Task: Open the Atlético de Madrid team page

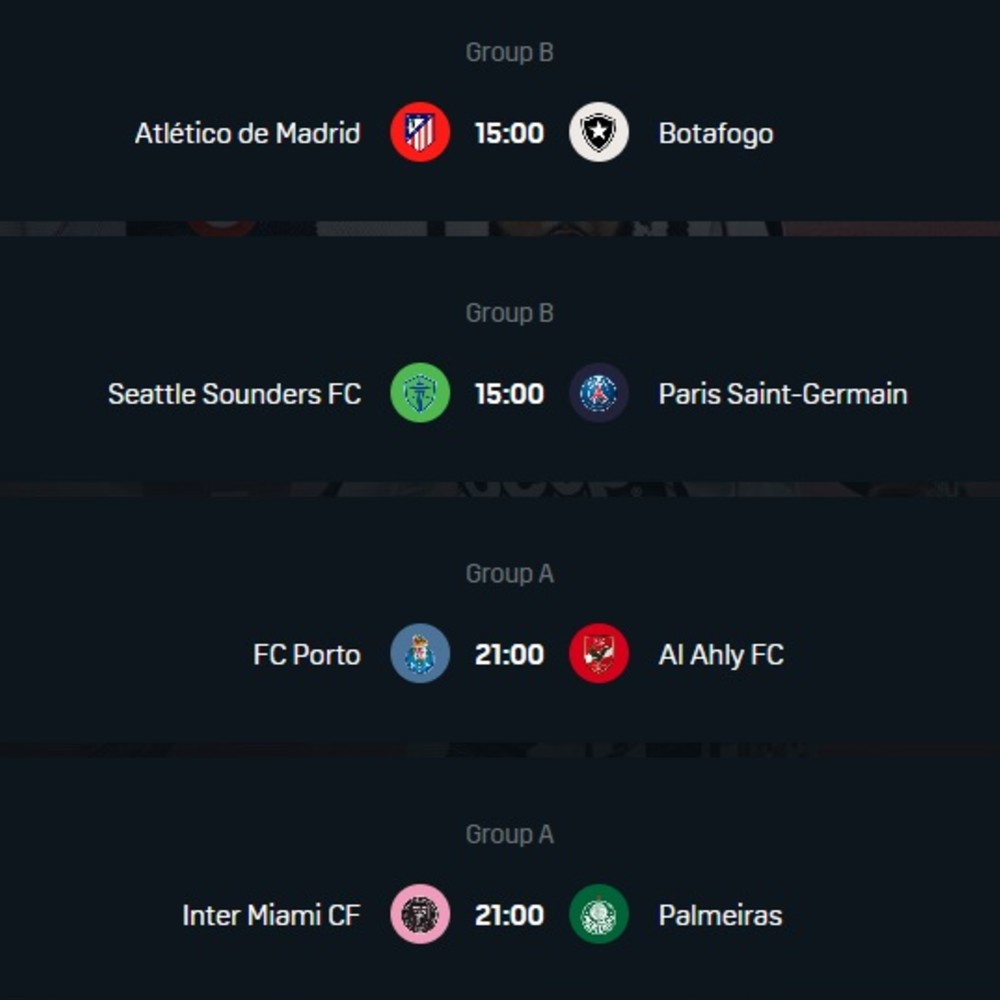Action: 247,133
